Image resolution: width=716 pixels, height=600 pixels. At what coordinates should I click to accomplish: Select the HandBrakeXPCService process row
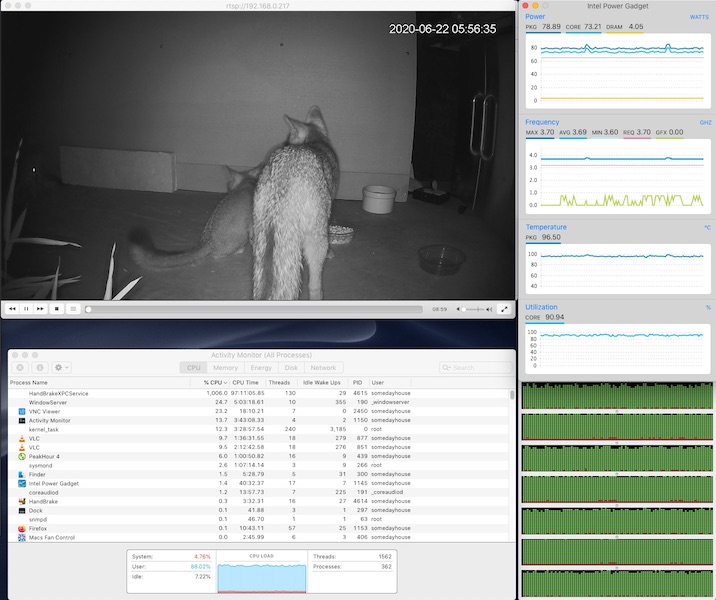point(258,393)
